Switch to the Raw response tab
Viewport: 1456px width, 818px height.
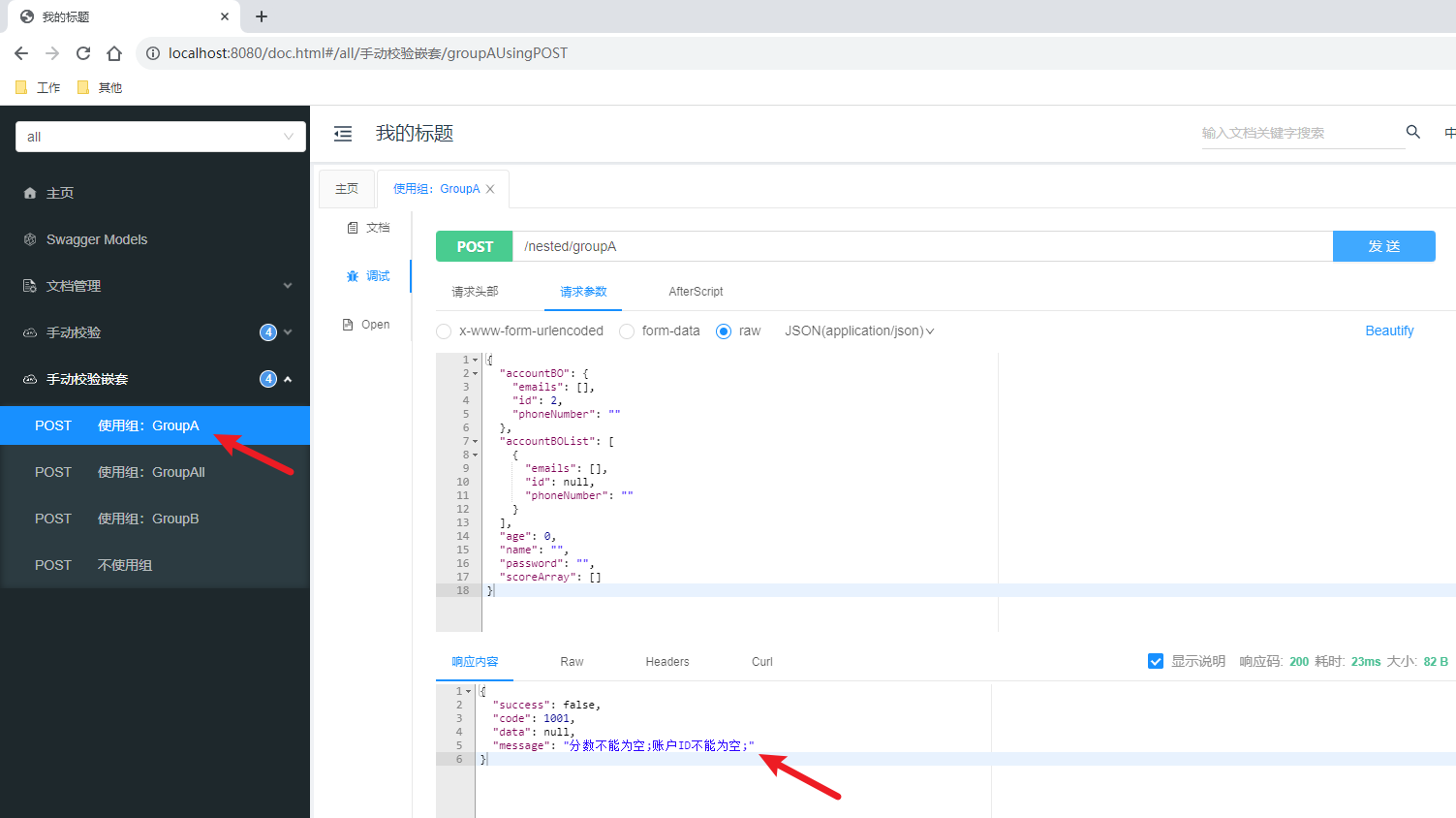(572, 662)
